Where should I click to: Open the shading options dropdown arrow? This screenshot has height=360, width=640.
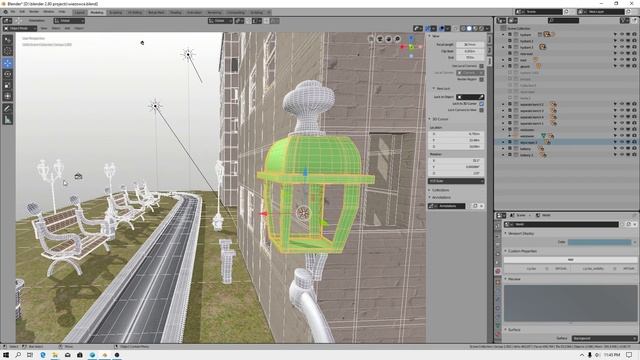click(487, 28)
